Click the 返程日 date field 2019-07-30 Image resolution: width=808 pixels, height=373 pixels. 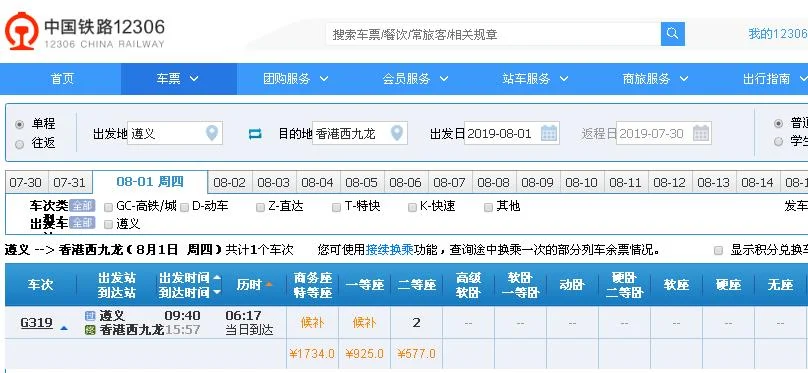(x=664, y=133)
